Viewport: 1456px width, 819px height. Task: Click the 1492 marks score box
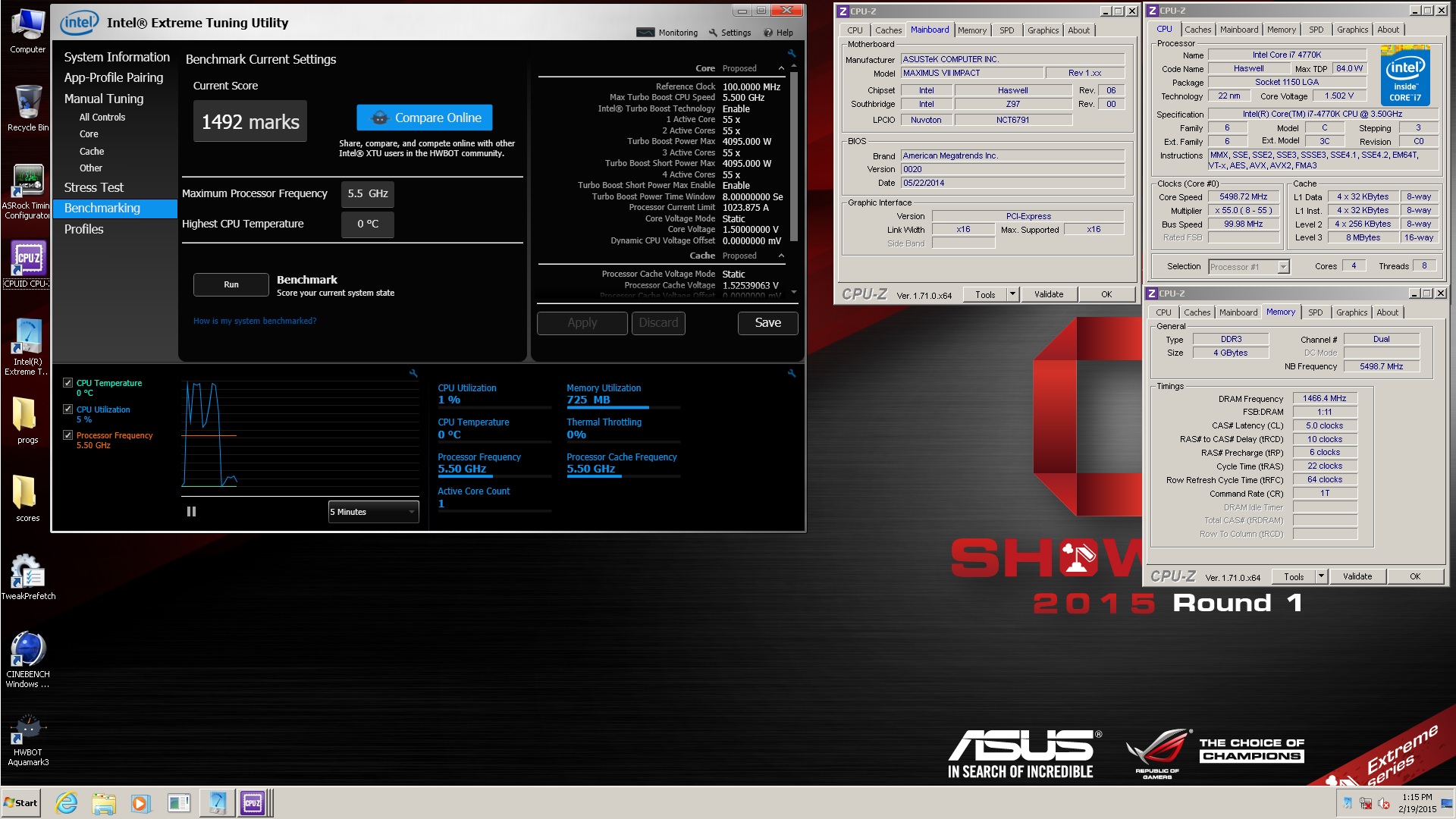[x=250, y=121]
